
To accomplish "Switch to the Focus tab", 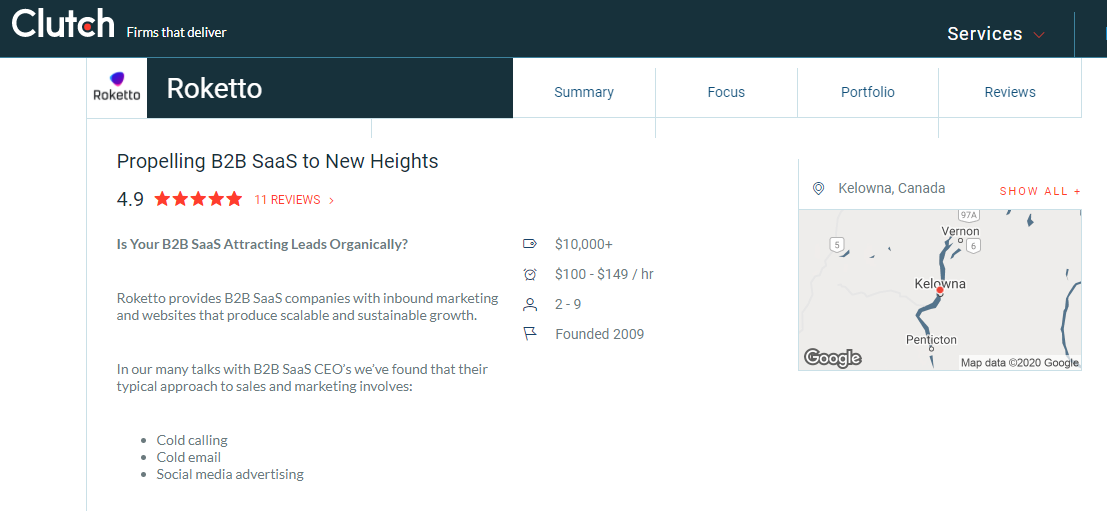I will pyautogui.click(x=726, y=92).
